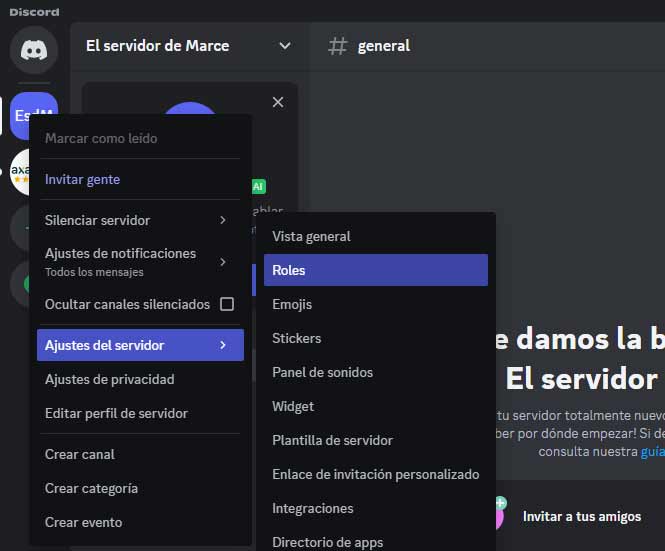
Task: Close the server boost card
Action: point(278,102)
